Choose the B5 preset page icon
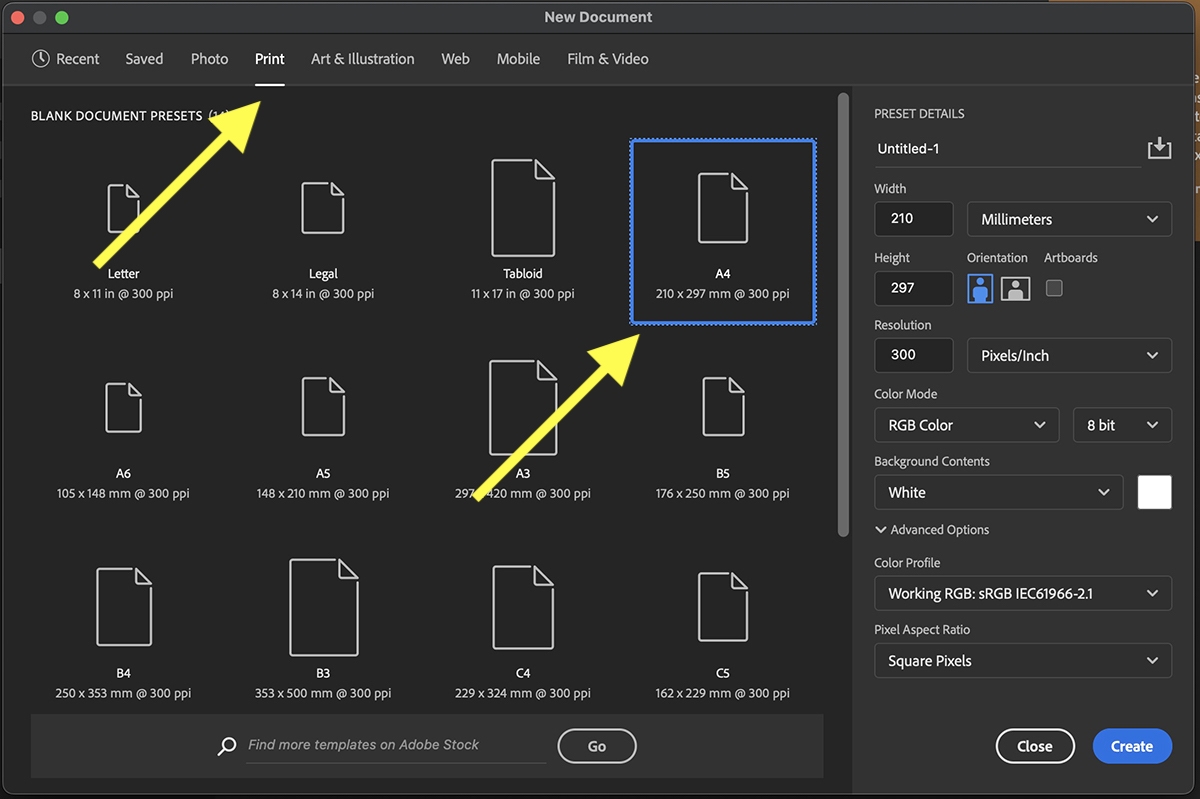This screenshot has height=799, width=1200. (723, 406)
